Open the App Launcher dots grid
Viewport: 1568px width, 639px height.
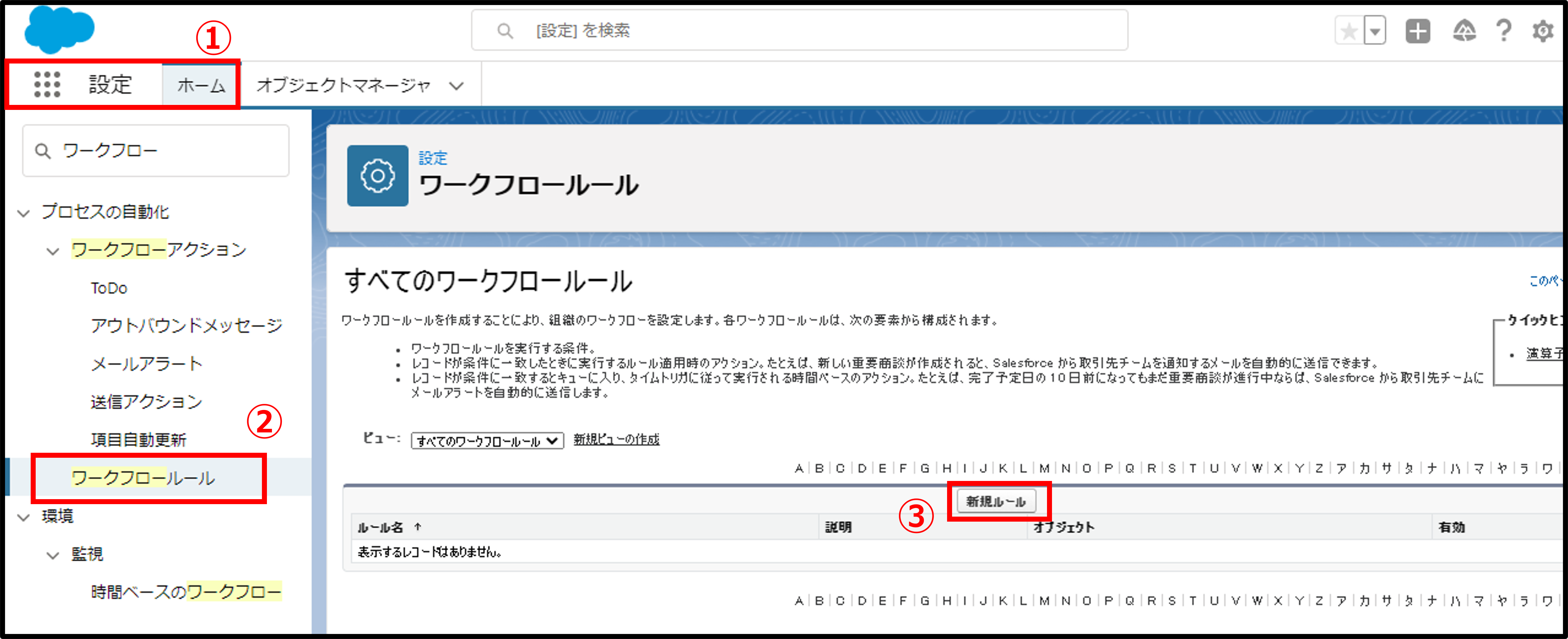point(47,85)
